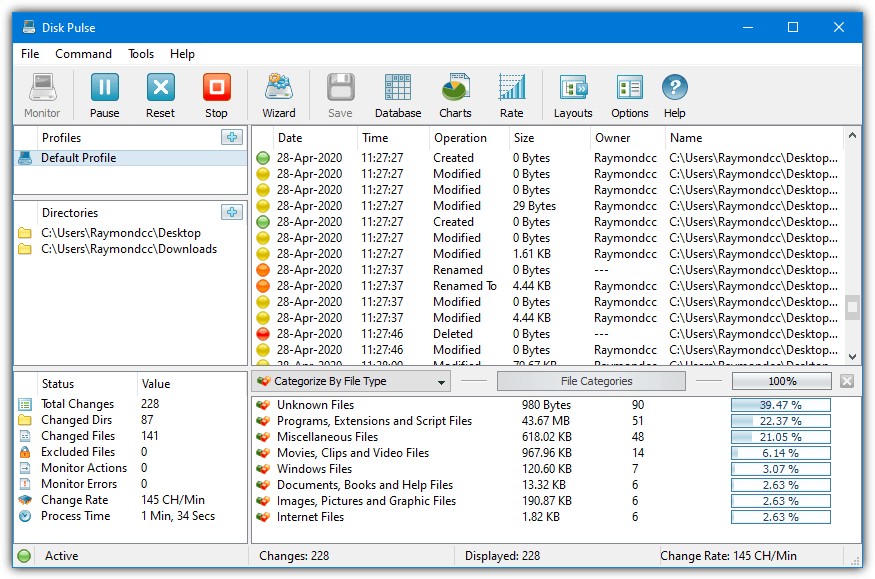Click the Default Profile computer icon
Image resolution: width=875 pixels, height=579 pixels.
(x=25, y=158)
